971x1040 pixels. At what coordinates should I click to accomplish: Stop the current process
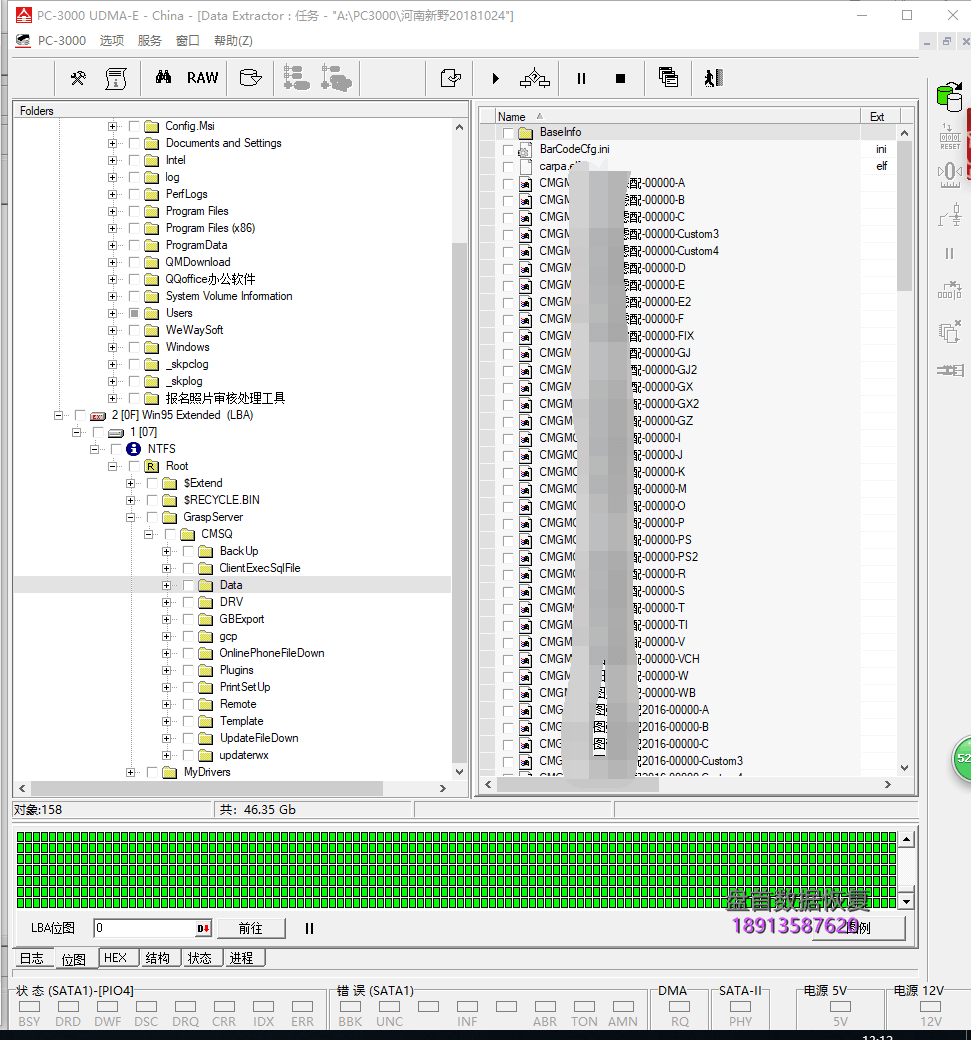(x=620, y=78)
